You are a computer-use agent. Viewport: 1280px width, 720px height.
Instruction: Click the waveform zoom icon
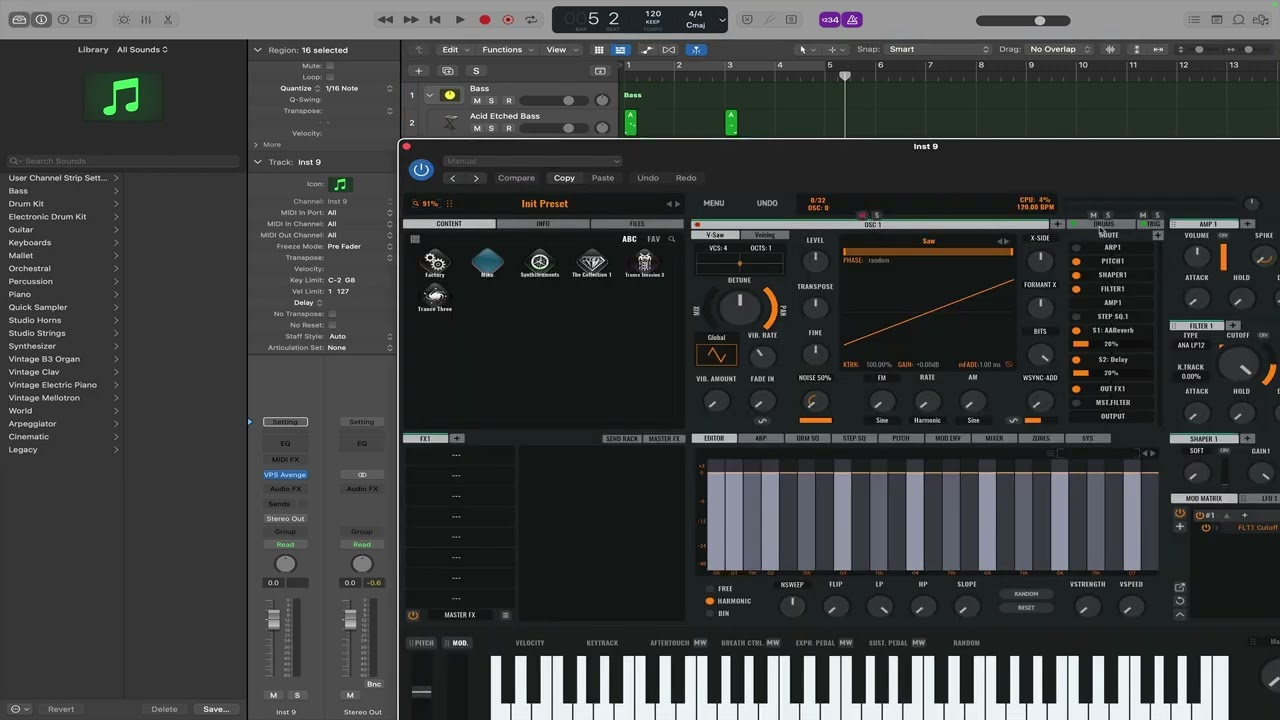pyautogui.click(x=1110, y=49)
